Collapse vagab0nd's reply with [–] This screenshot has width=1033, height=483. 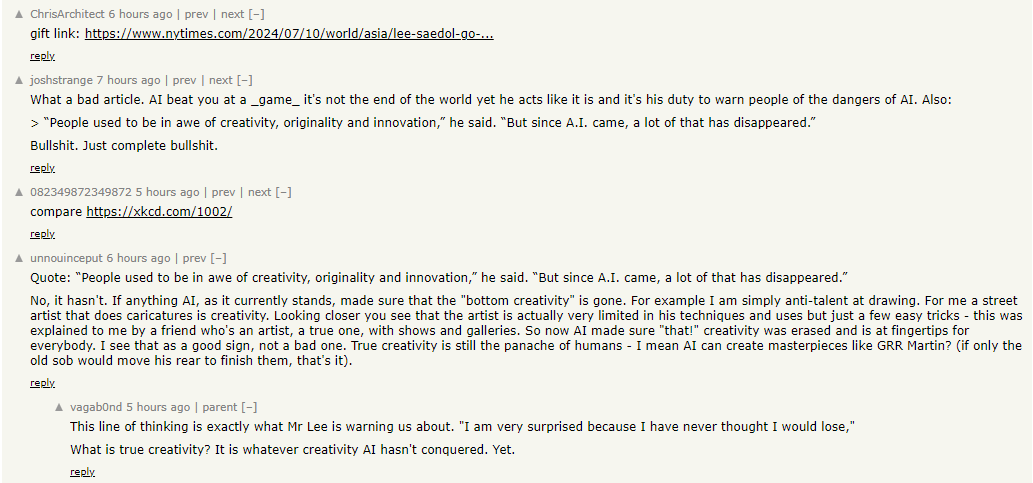(x=249, y=407)
